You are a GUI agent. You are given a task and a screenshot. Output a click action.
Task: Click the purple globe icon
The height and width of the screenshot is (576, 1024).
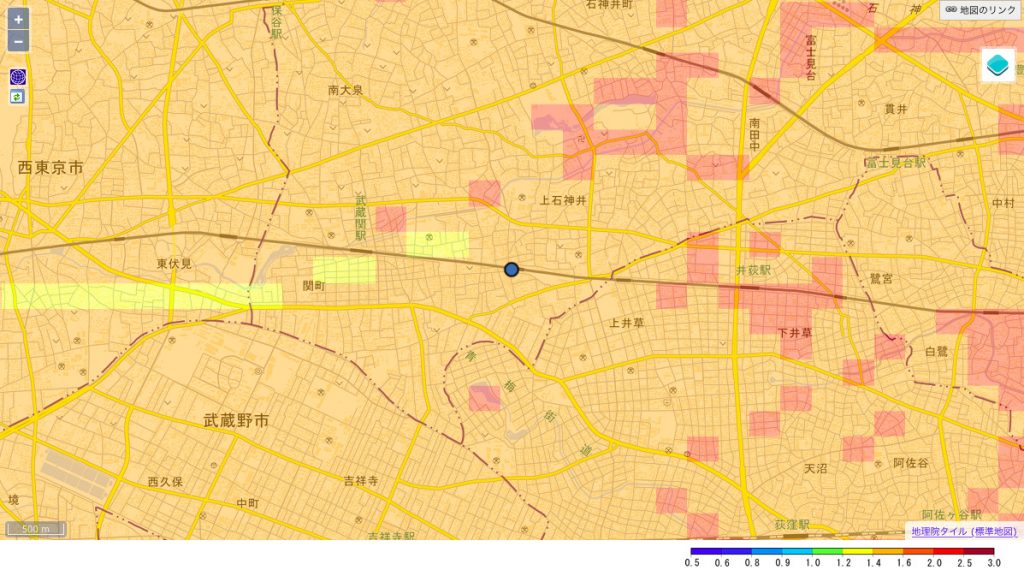tap(18, 77)
